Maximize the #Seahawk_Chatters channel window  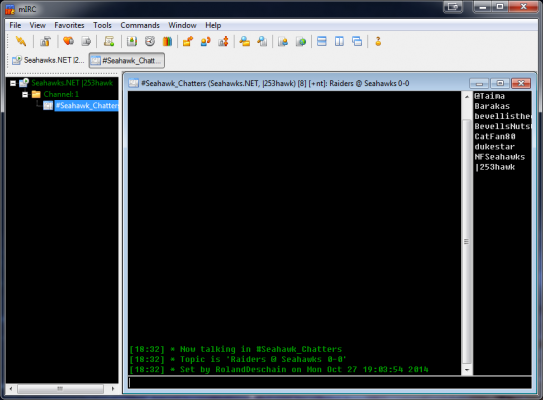(500, 83)
